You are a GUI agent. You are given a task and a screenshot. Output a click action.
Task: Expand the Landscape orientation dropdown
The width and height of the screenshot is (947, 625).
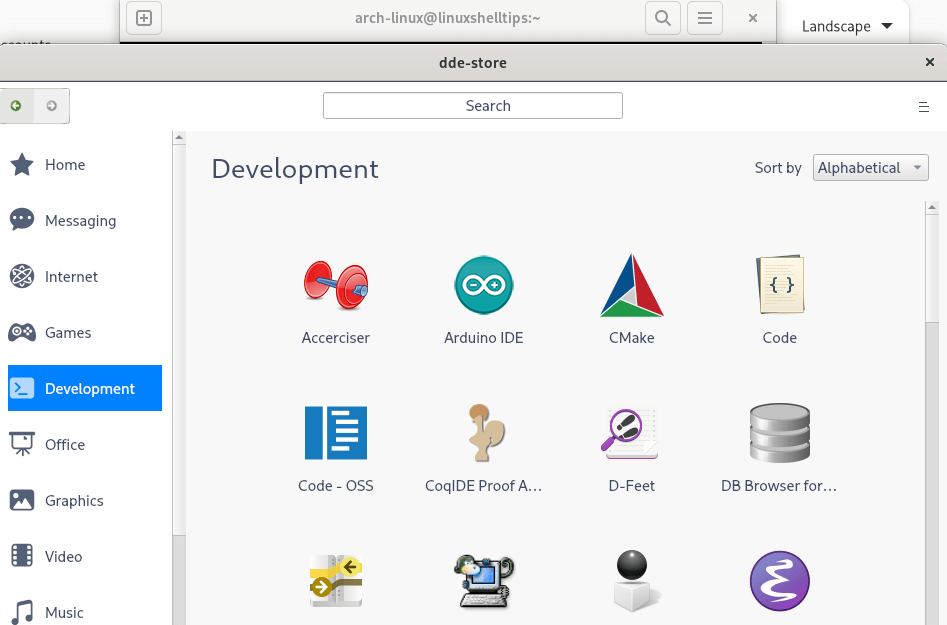pyautogui.click(x=845, y=26)
